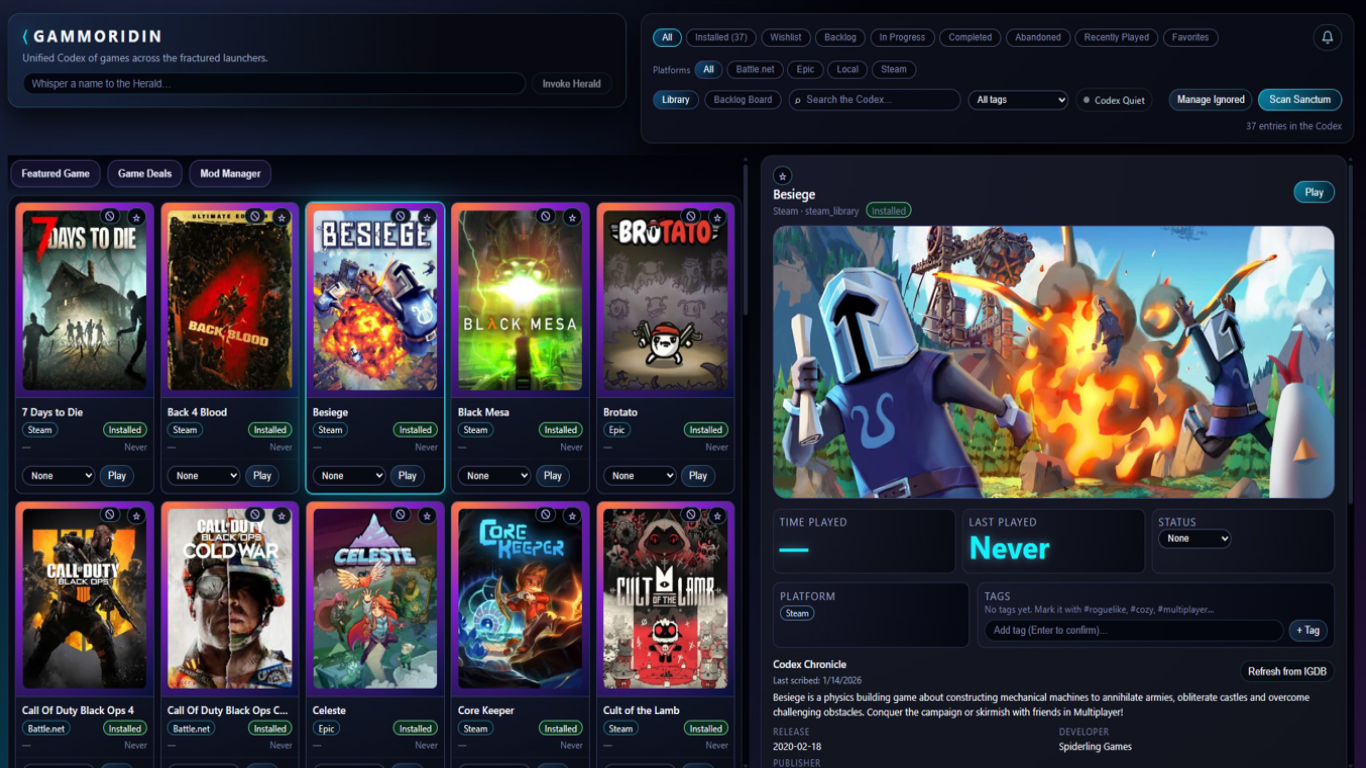Filter by Installed (37) status
Screen dimensions: 1366x768
coord(721,38)
